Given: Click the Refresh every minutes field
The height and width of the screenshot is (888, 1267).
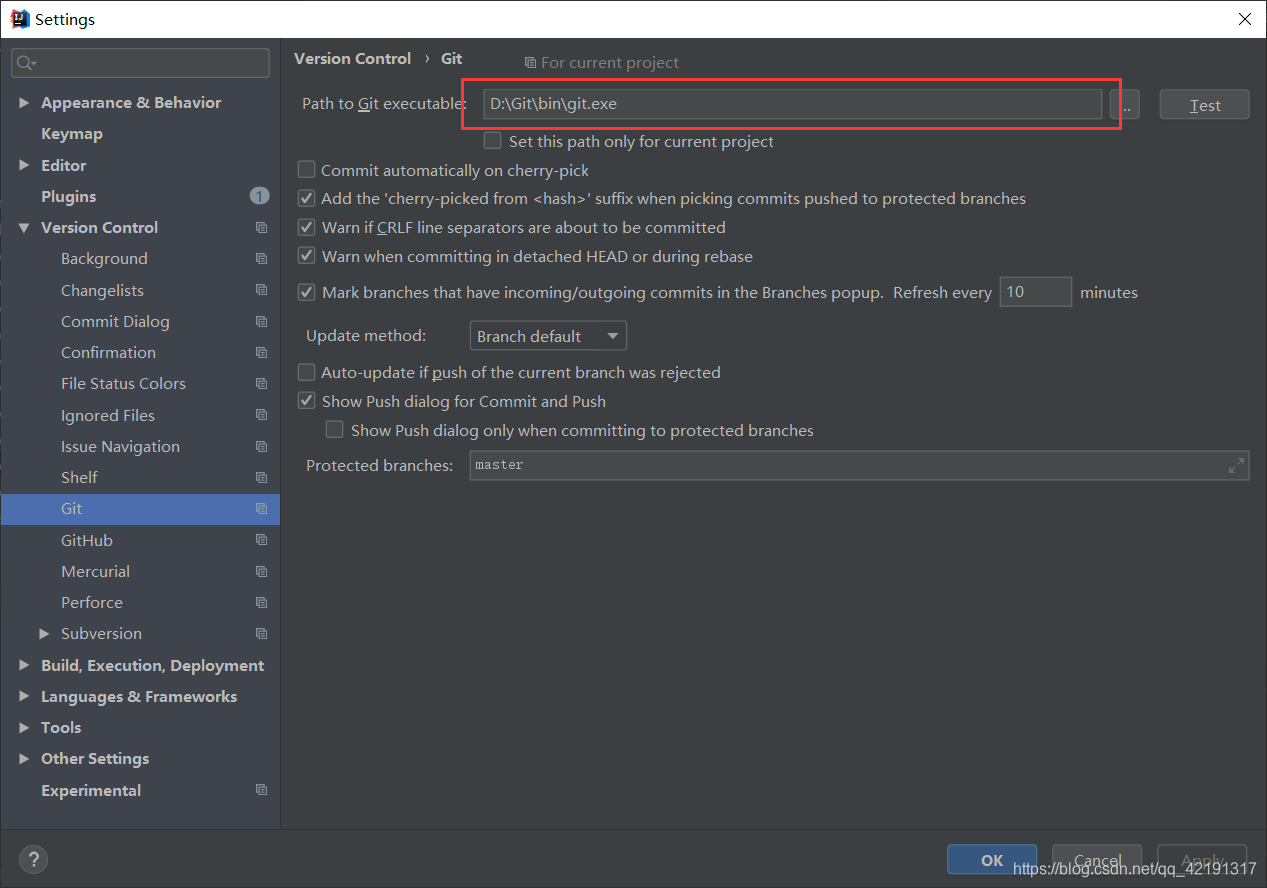Looking at the screenshot, I should tap(1036, 292).
